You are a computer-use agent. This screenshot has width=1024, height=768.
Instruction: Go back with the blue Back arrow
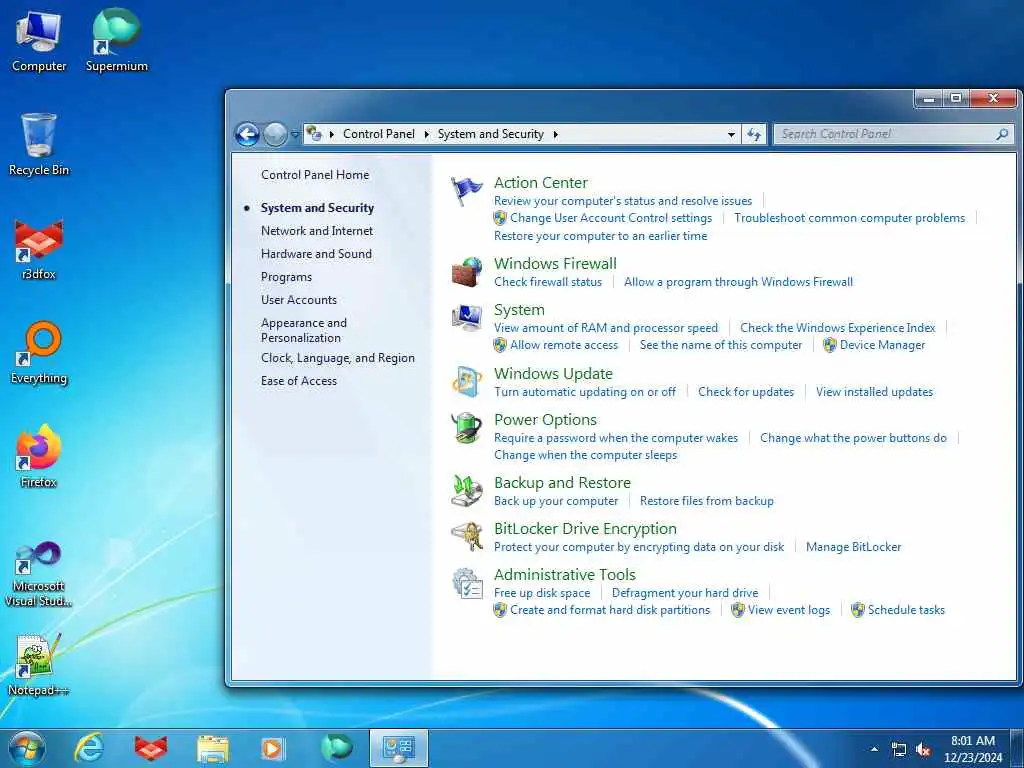[248, 135]
